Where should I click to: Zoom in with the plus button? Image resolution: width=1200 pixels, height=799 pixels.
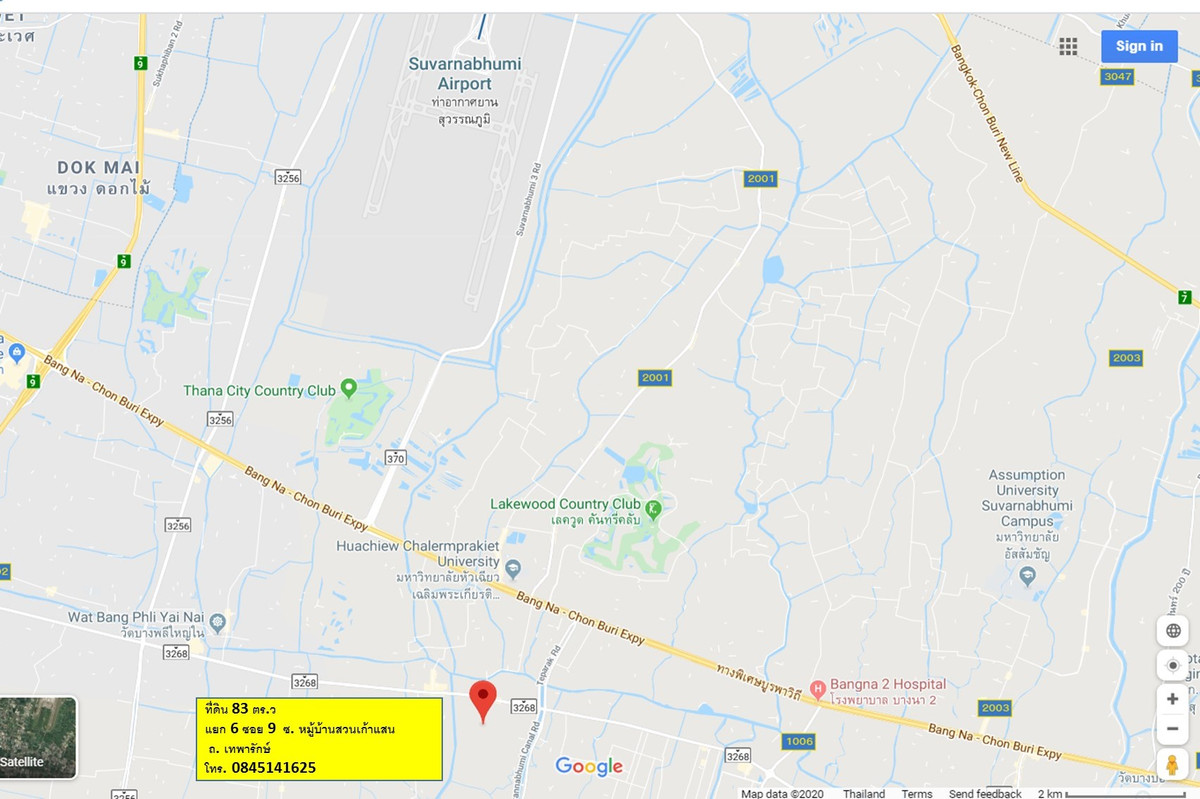pos(1173,699)
